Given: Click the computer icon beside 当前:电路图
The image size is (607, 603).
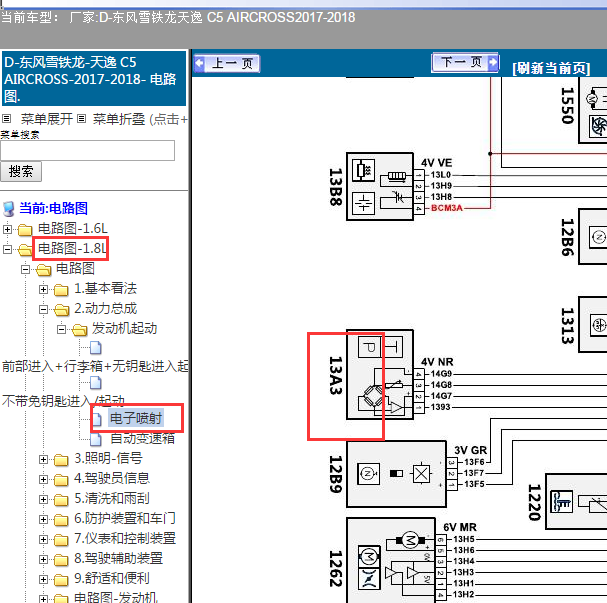Looking at the screenshot, I should coord(9,209).
